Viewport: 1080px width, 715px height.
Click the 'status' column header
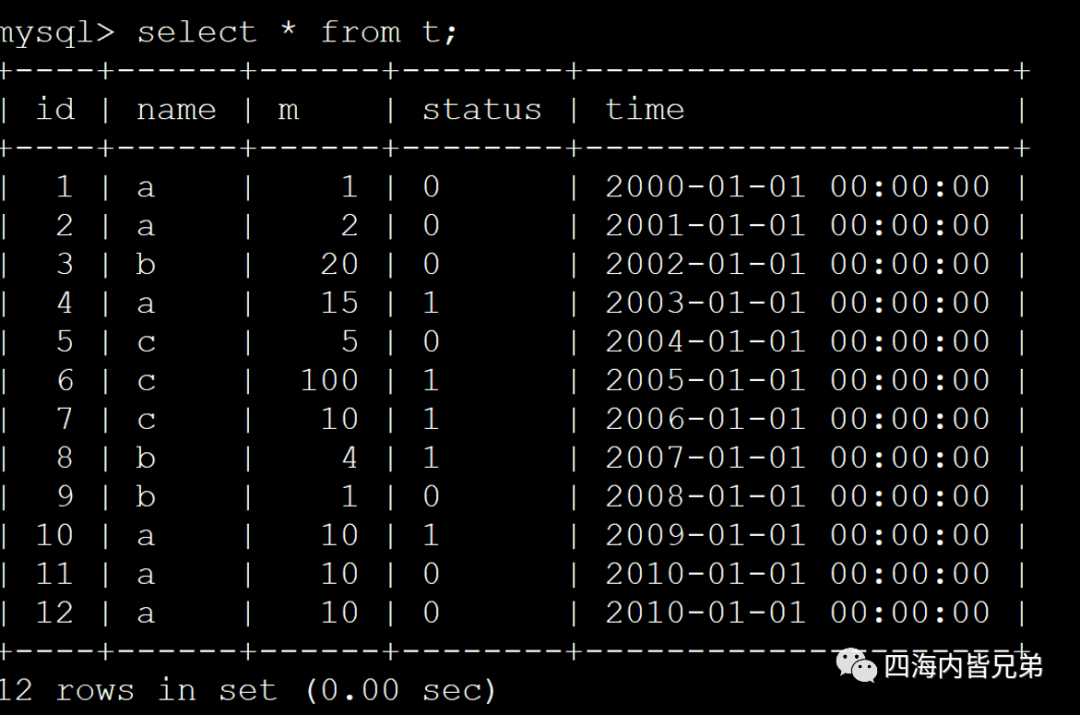(x=481, y=108)
